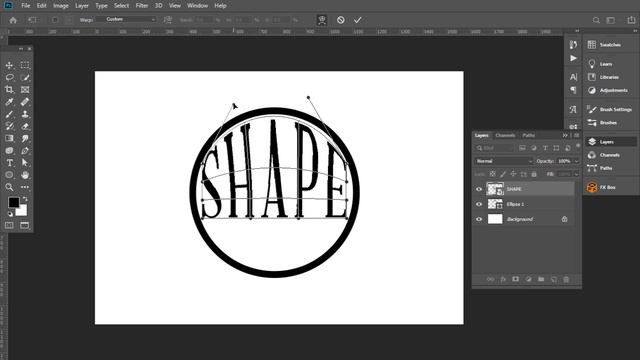Toggle lock all on layer
Image resolution: width=640 pixels, height=360 pixels.
click(x=534, y=174)
